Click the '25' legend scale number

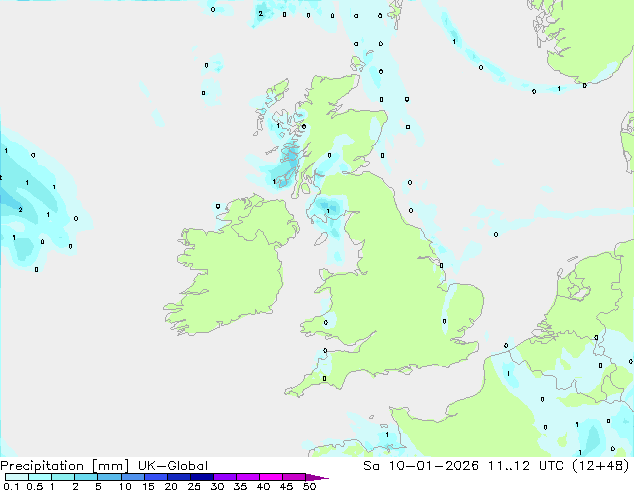tap(194, 486)
